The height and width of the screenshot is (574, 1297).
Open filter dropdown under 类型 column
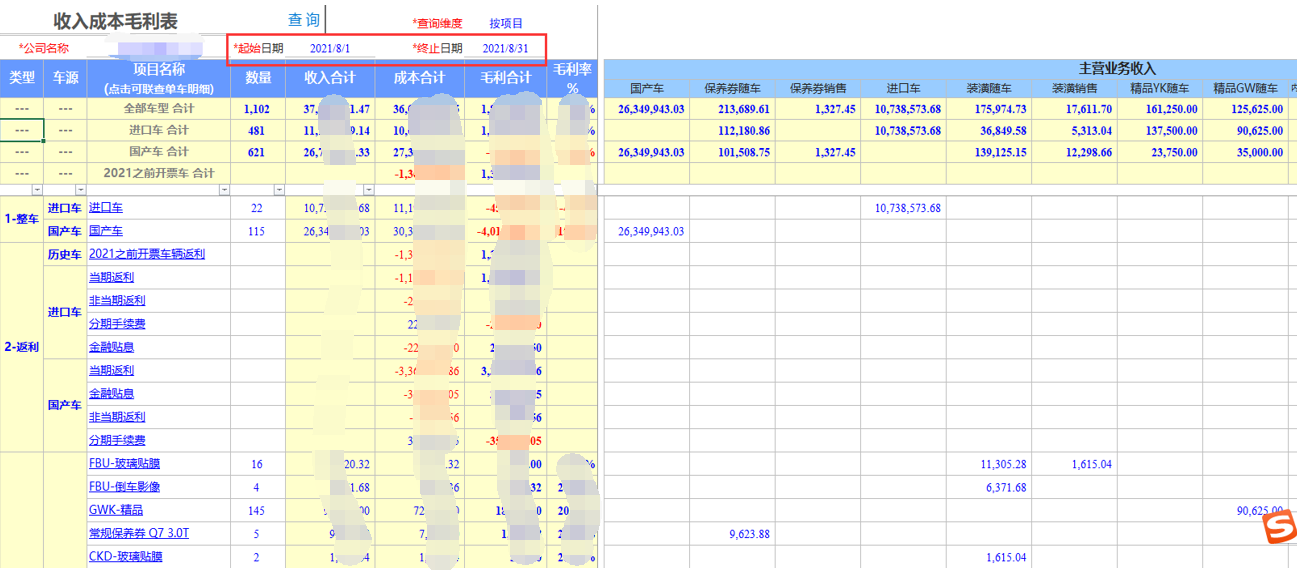click(x=37, y=190)
